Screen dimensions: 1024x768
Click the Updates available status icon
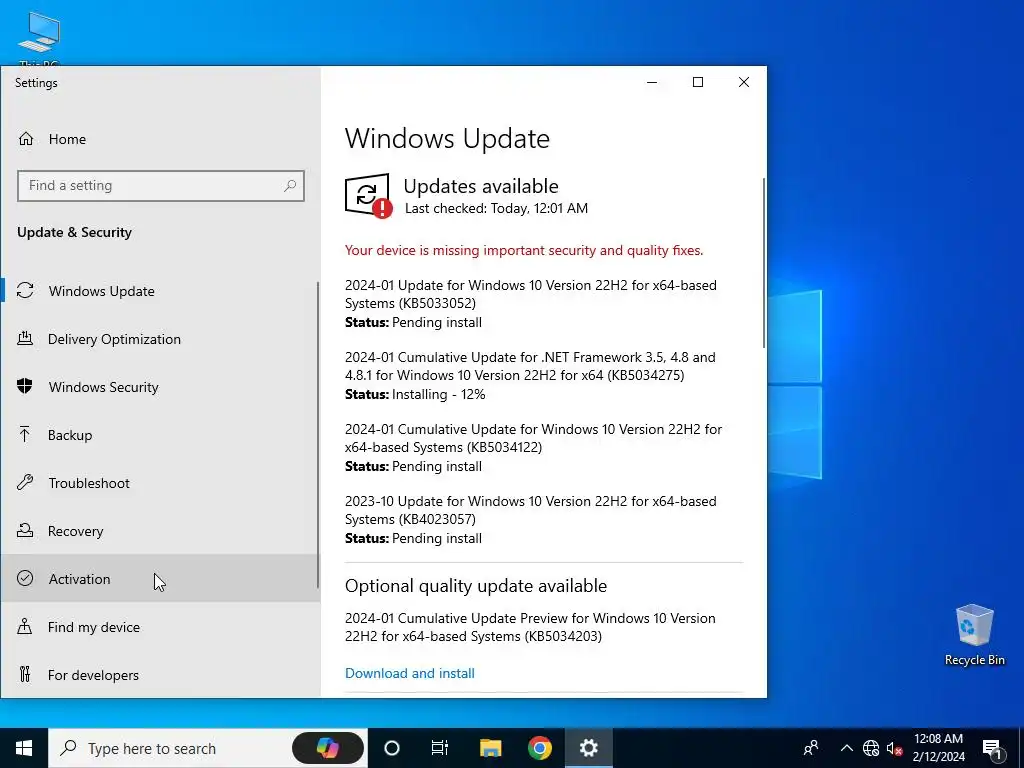point(368,195)
